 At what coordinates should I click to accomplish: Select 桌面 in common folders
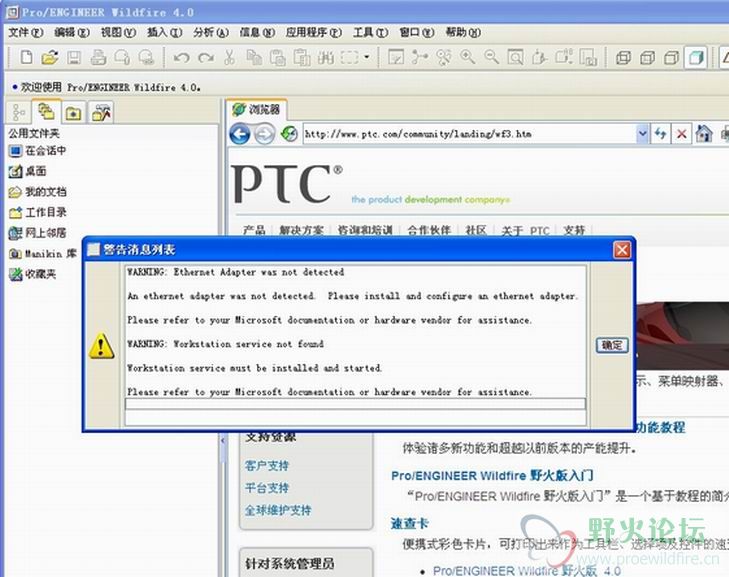[x=27, y=171]
